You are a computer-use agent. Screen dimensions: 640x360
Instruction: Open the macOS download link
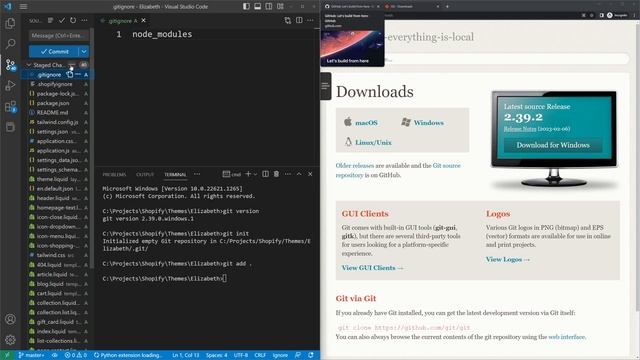[x=366, y=123]
